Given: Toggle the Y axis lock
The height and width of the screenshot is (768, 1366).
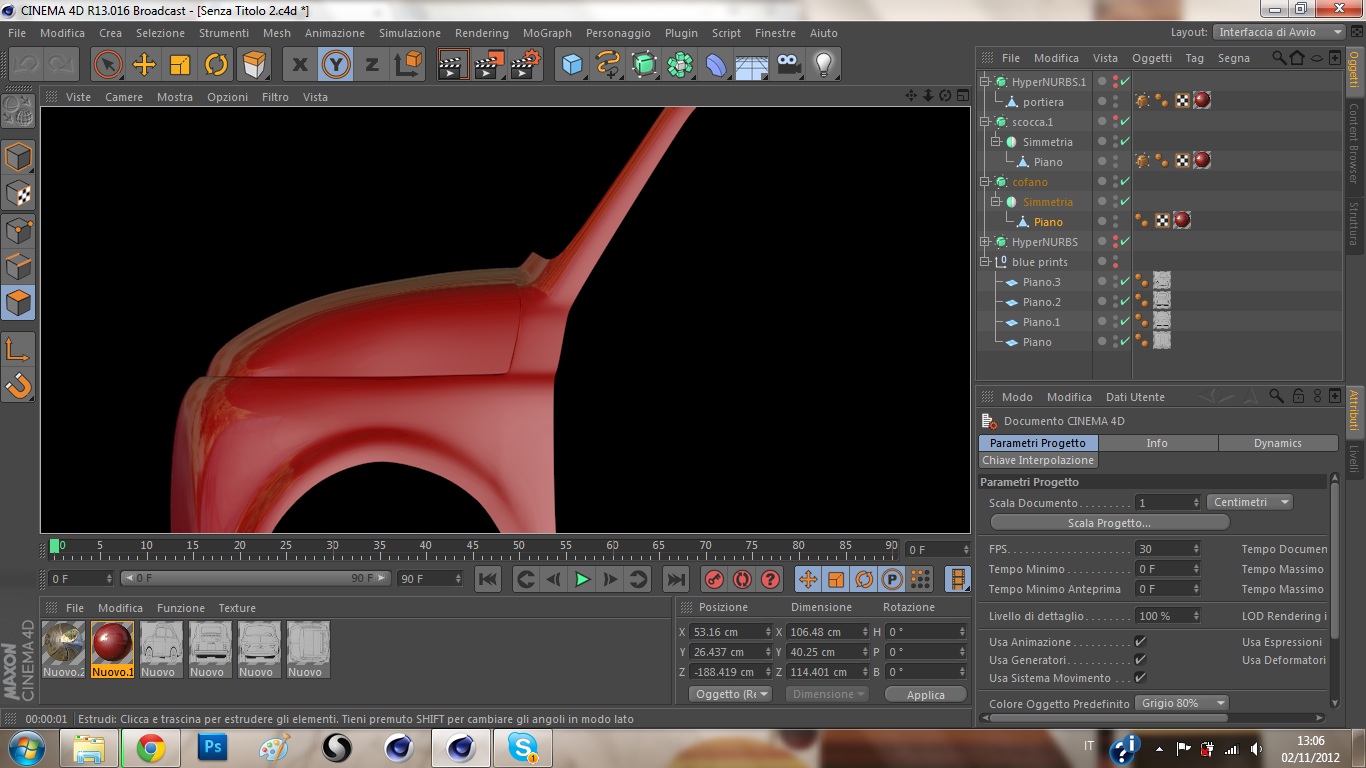Looking at the screenshot, I should 335,65.
